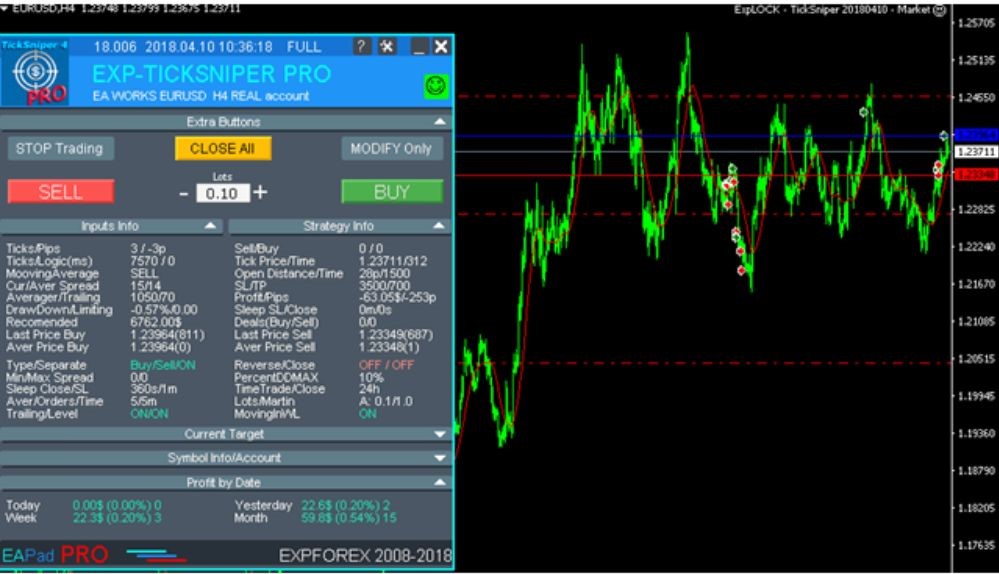Click the minus icon to decrease lots
Screen dimensions: 999x574
[x=183, y=193]
